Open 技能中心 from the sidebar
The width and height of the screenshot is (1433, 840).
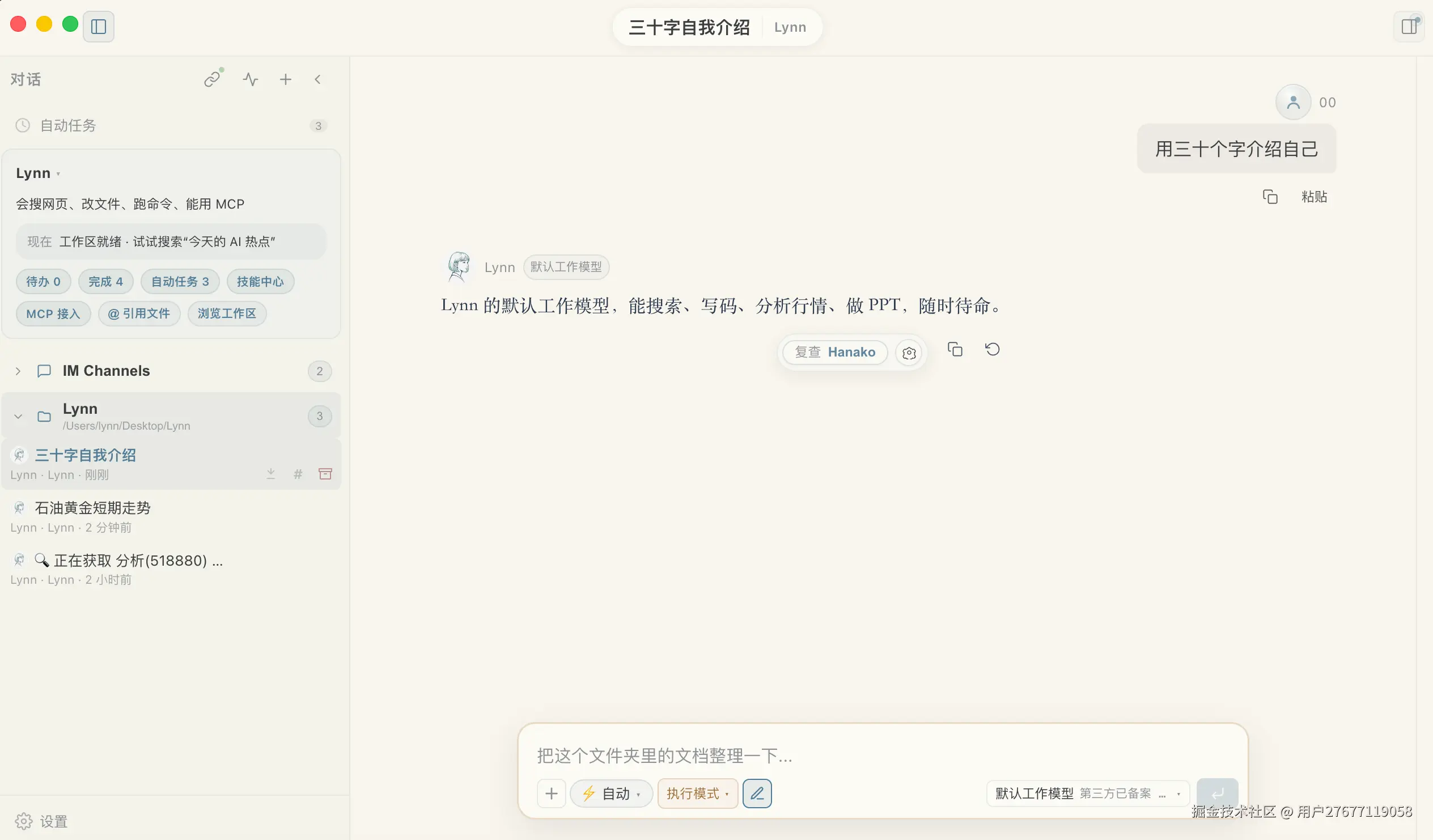260,281
